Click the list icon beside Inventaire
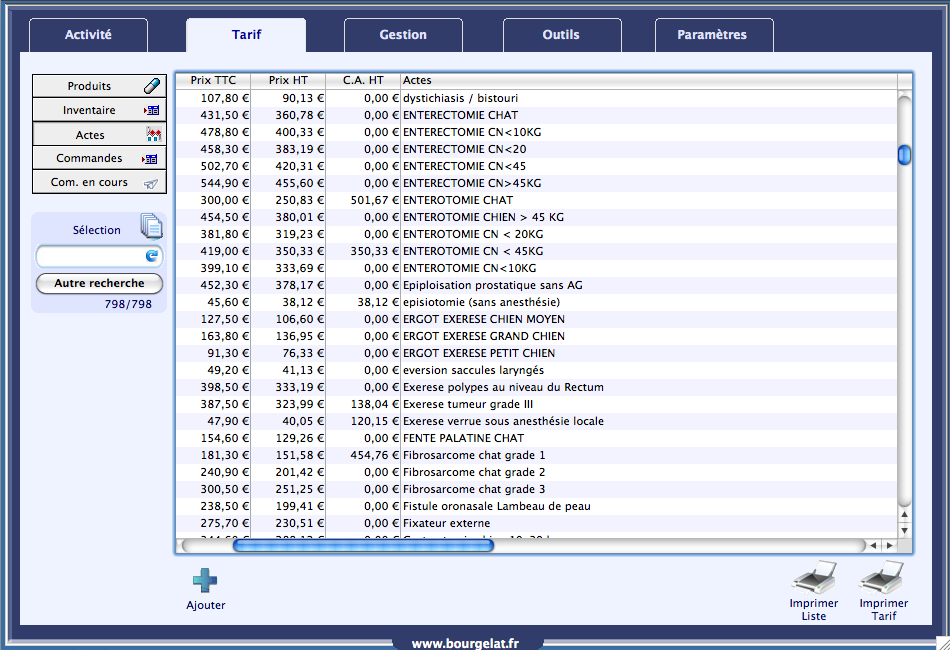This screenshot has width=950, height=650. [x=151, y=110]
